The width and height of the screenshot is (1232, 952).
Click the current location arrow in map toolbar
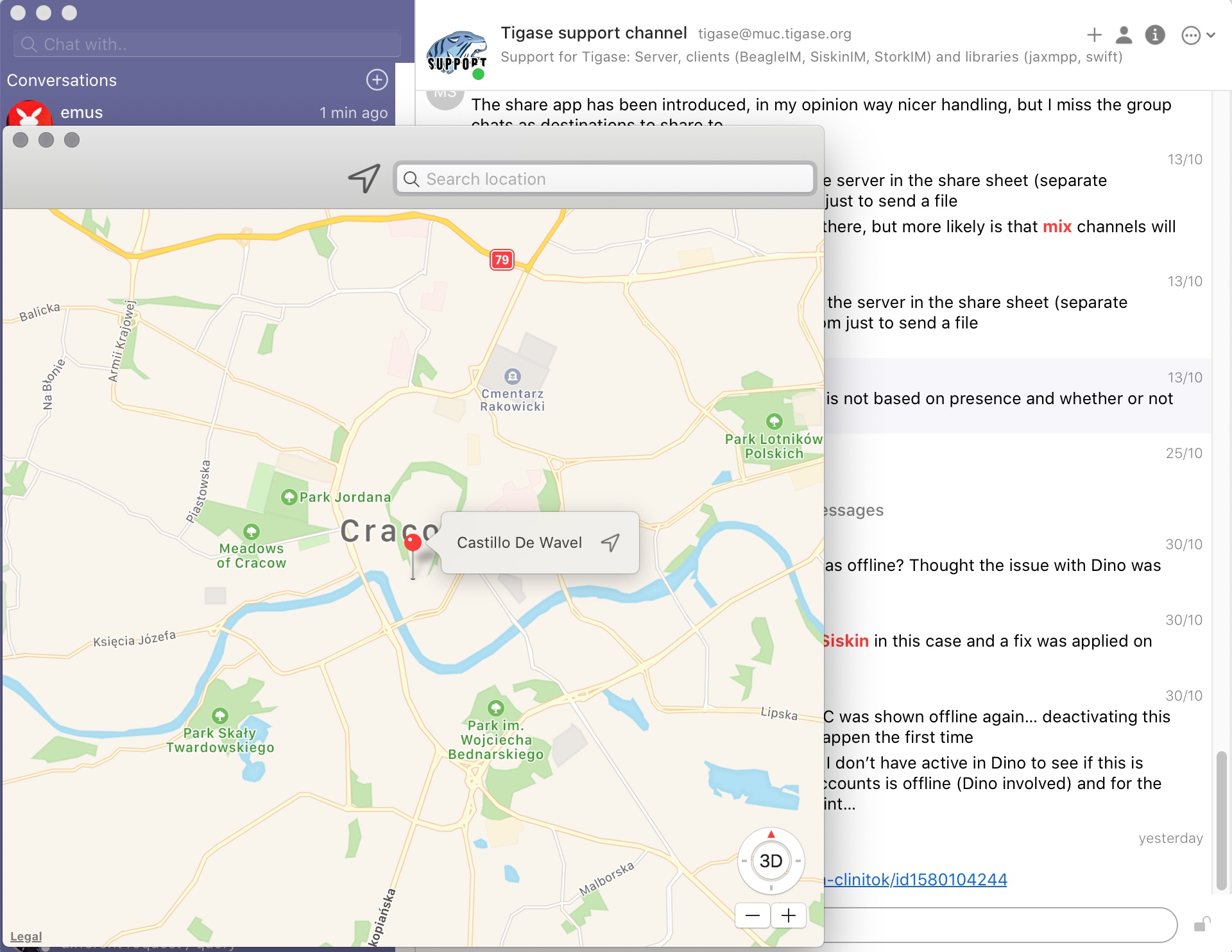tap(364, 178)
